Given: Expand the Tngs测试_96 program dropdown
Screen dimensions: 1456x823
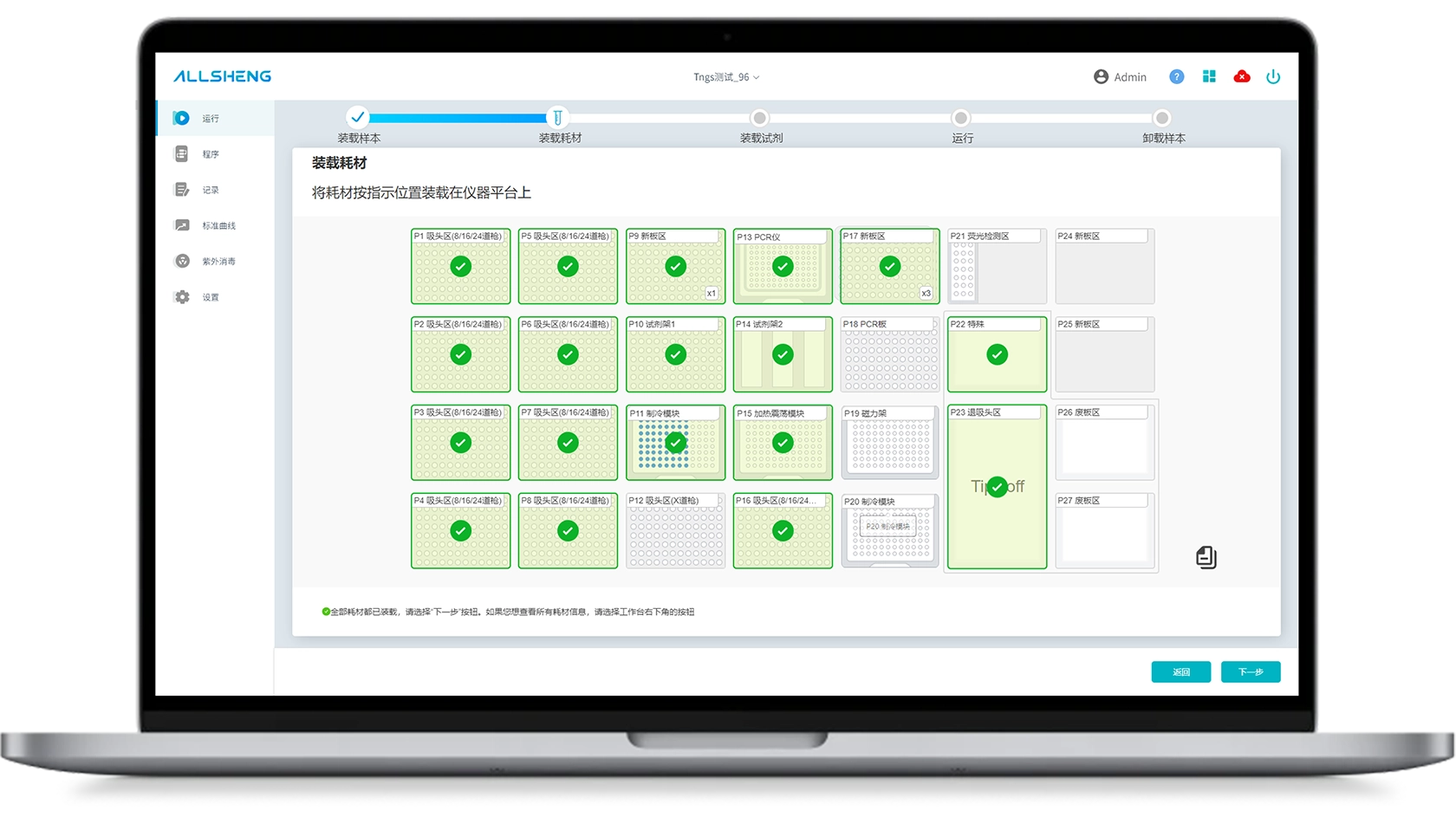Looking at the screenshot, I should coord(726,77).
